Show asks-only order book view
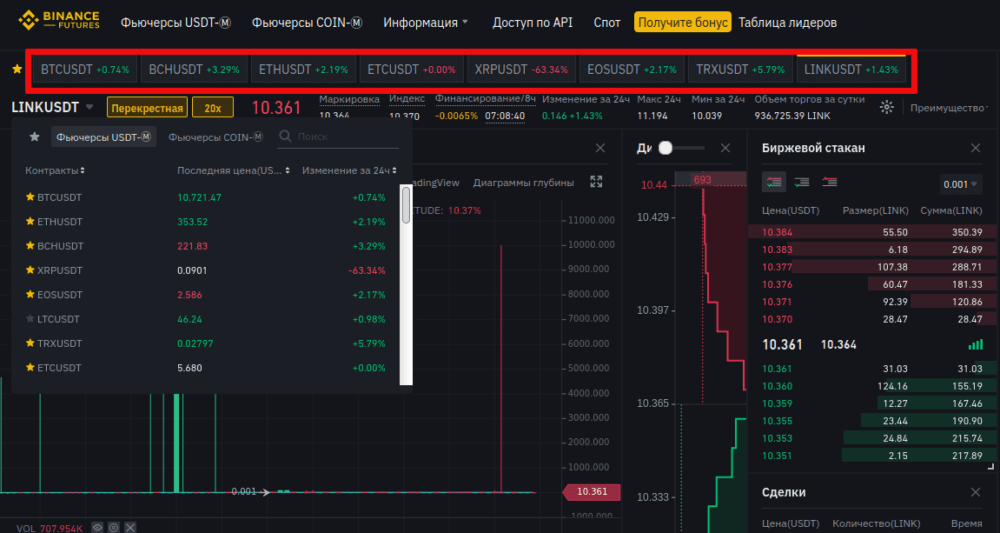Screen dimensions: 1000x533 [829, 182]
